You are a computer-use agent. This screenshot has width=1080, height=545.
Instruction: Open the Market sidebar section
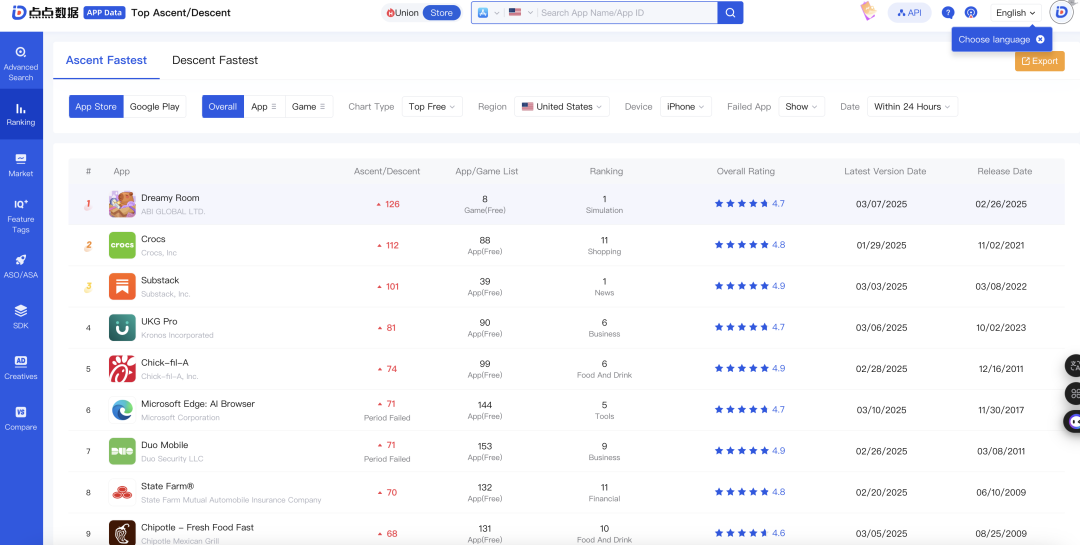pos(21,165)
